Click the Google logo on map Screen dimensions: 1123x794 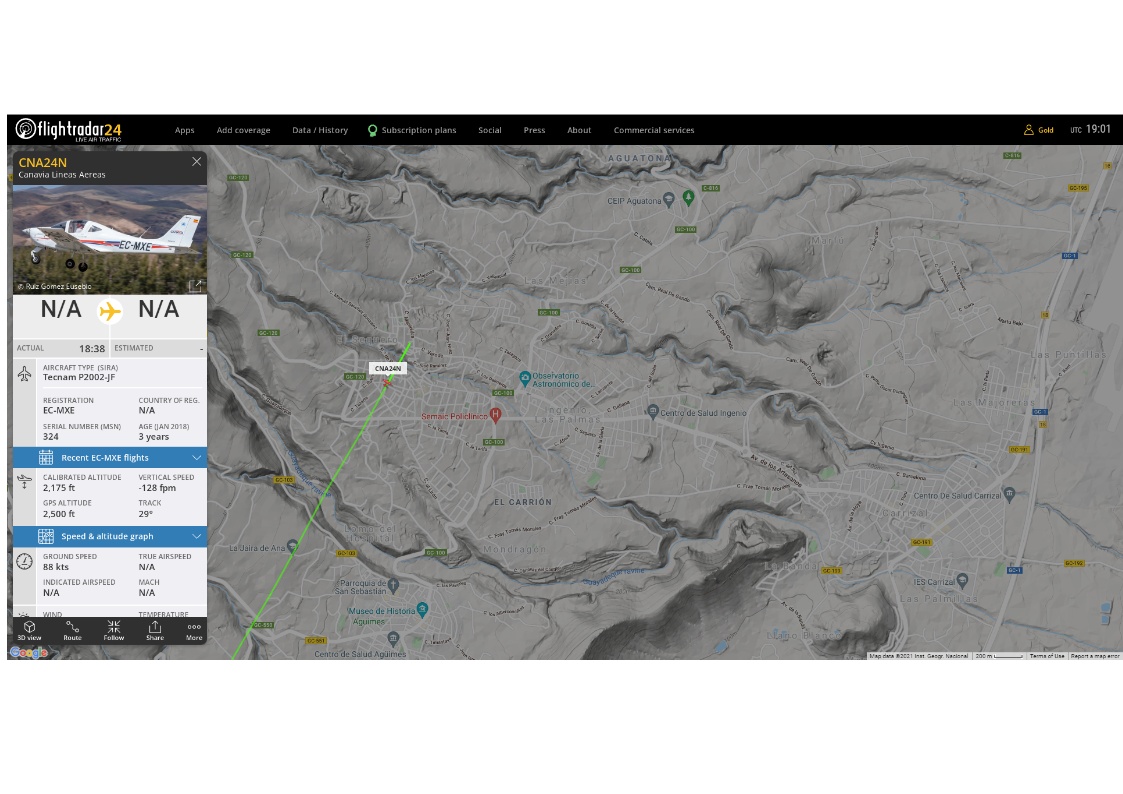(x=29, y=652)
